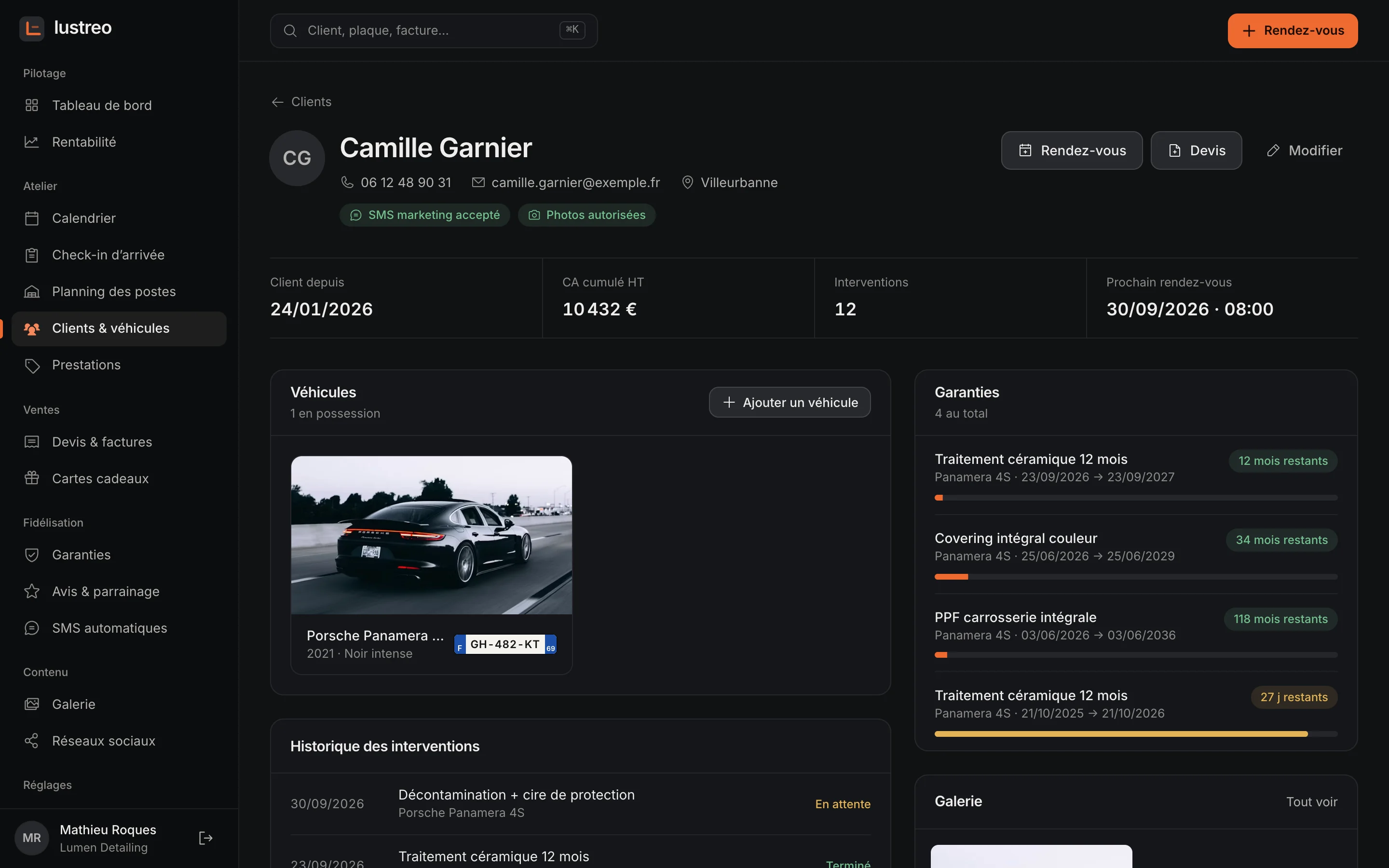The height and width of the screenshot is (868, 1389).
Task: Open Check-in d'arrivée
Action: (x=119, y=255)
